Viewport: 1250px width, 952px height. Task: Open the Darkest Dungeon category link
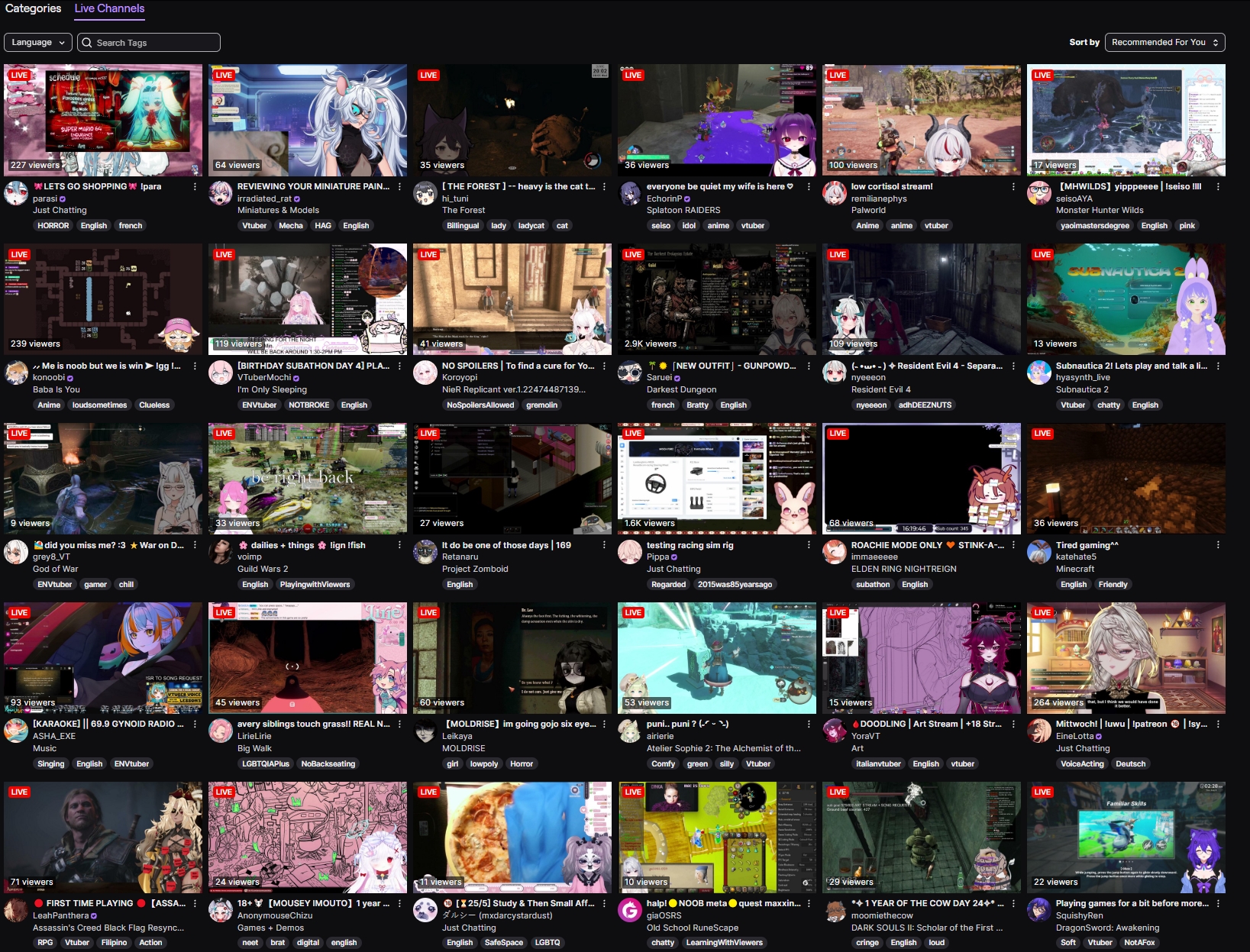pos(682,389)
